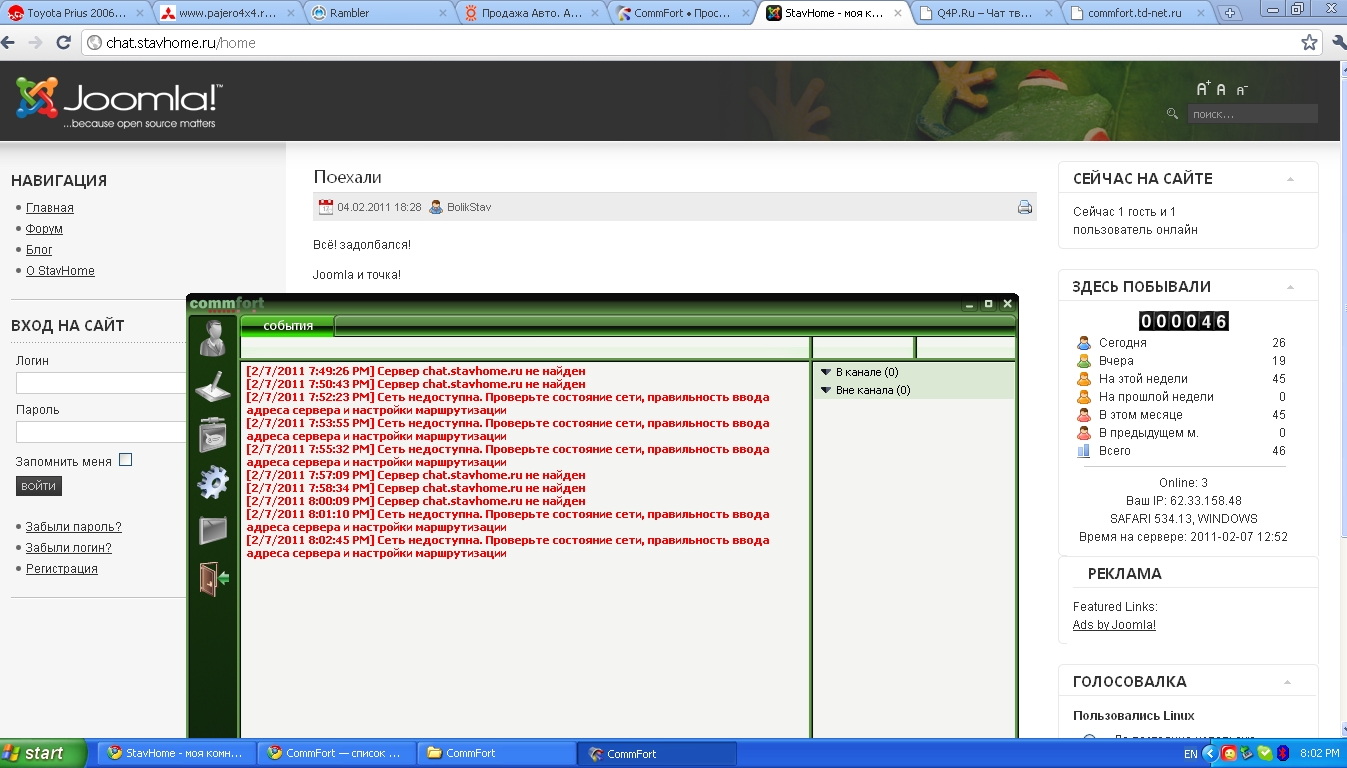Switch to the 'события' tab in CommFort

(288, 326)
